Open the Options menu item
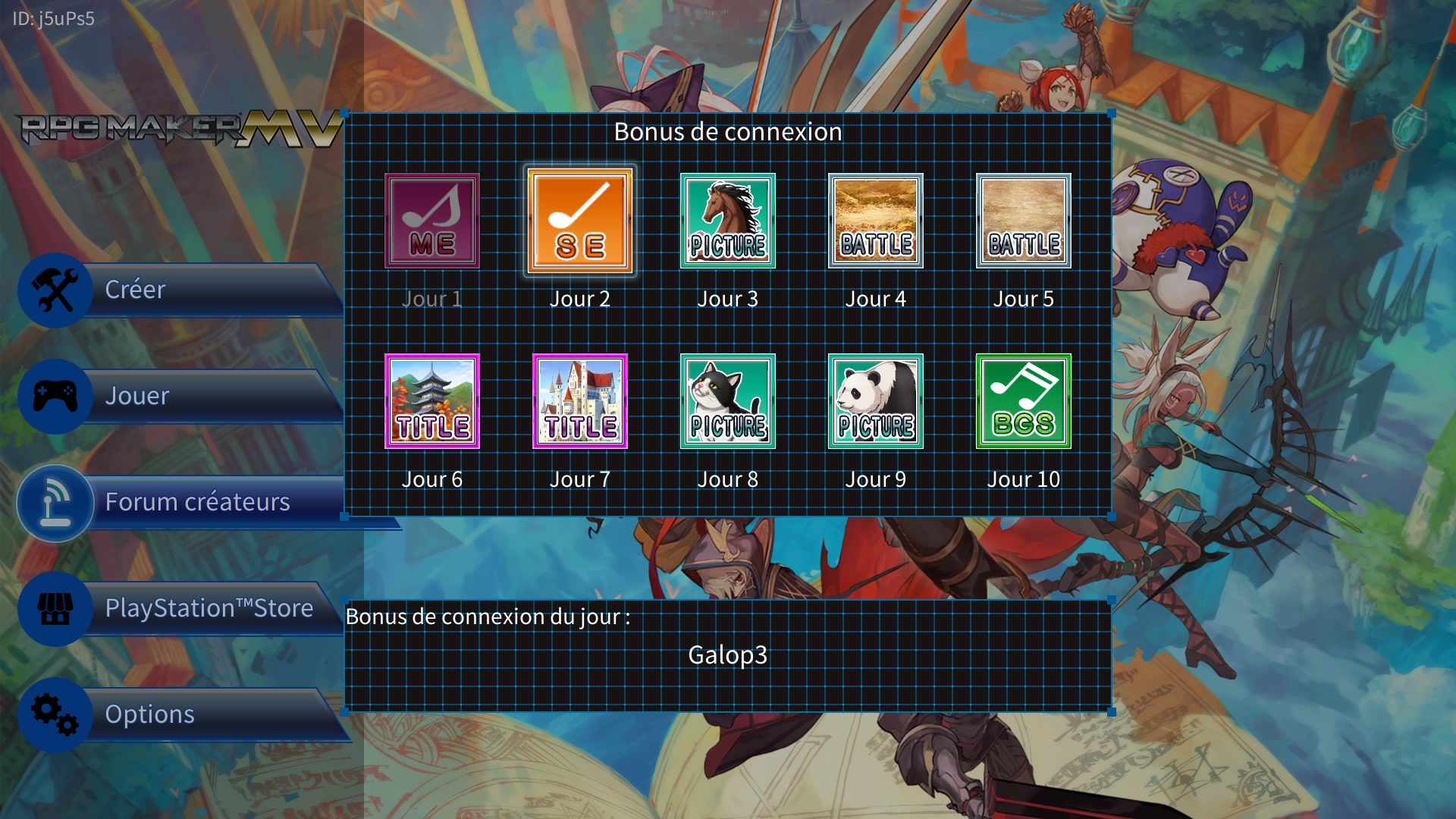 (x=182, y=714)
